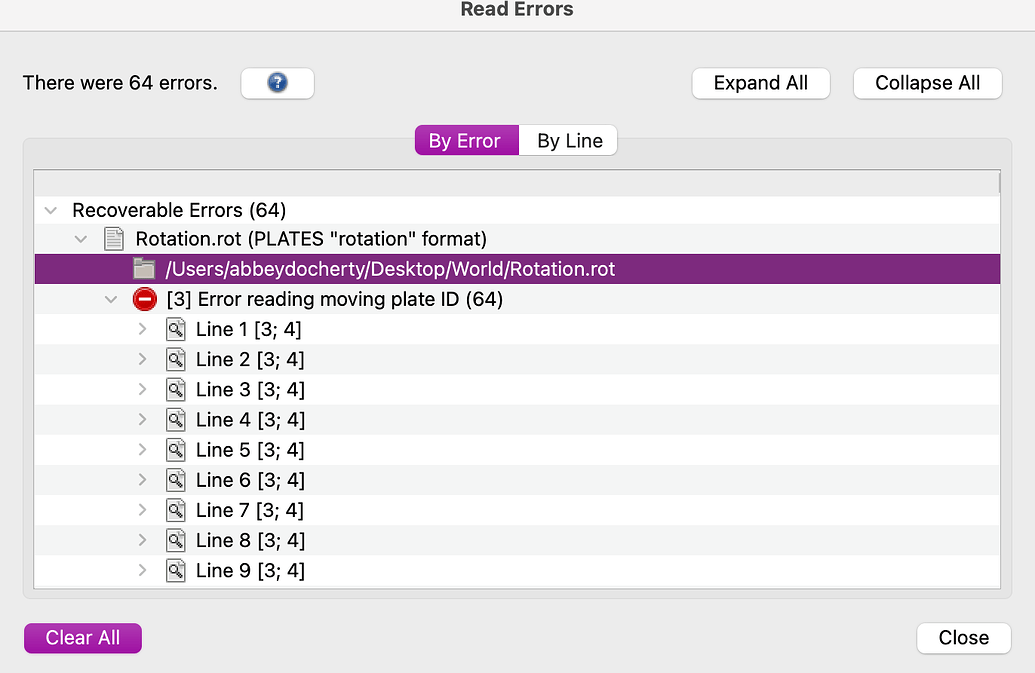Viewport: 1035px width, 673px height.
Task: Select the 'Line 4 [3; 4]' text
Action: point(250,420)
